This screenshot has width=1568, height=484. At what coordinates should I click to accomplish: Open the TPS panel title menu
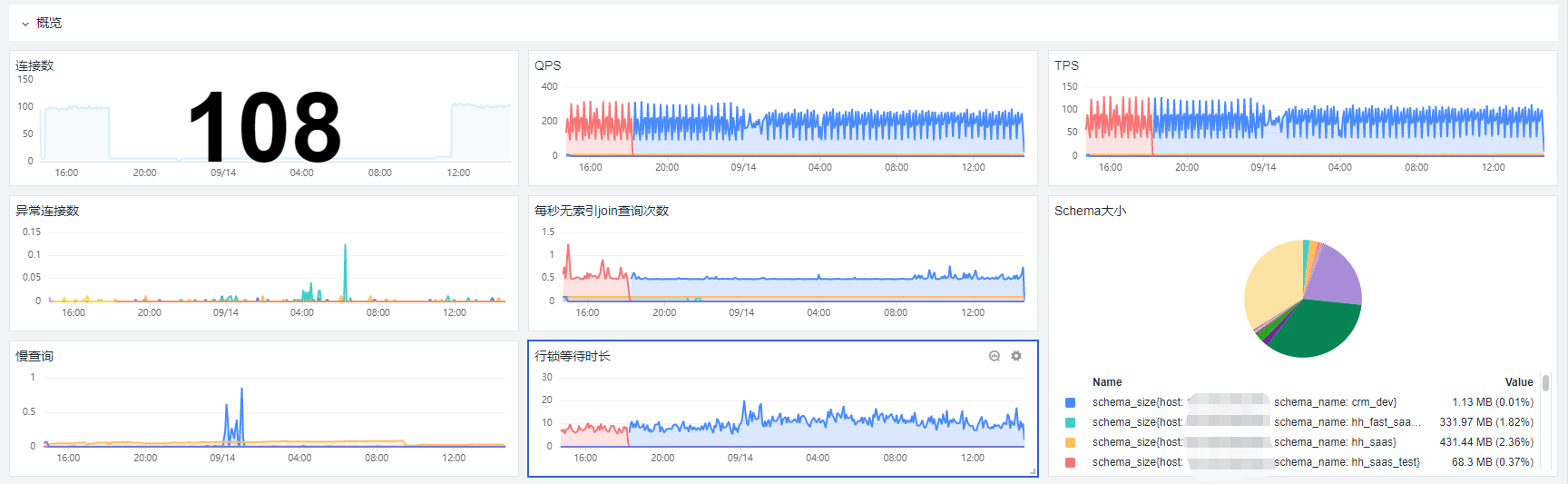1066,65
